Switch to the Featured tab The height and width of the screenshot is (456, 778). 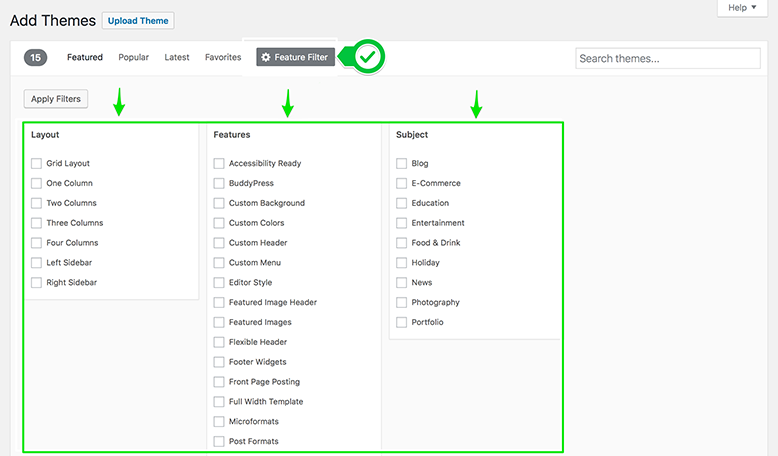click(x=85, y=58)
